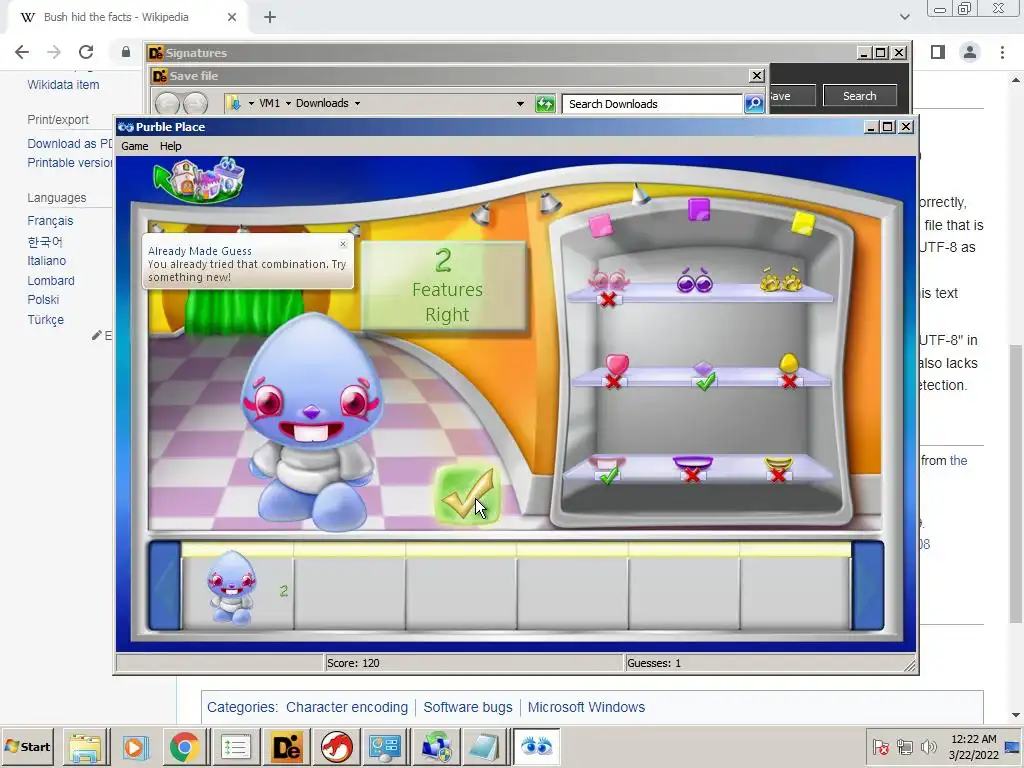Image resolution: width=1024 pixels, height=768 pixels.
Task: Pick the purple nose on middle shelf
Action: coord(703,368)
